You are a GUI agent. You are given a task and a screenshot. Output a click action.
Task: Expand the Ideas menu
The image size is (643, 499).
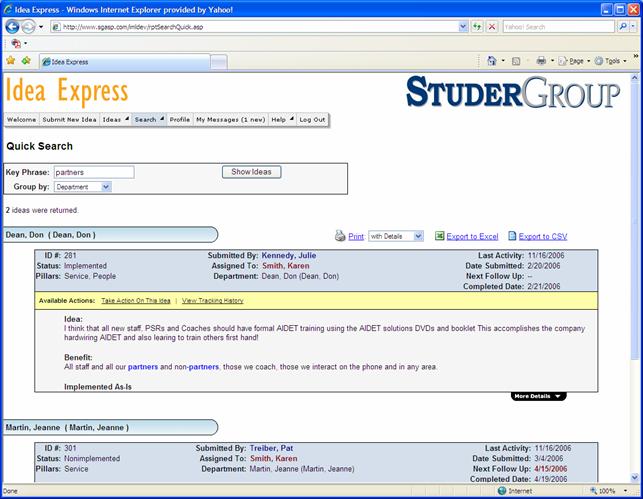click(x=116, y=119)
